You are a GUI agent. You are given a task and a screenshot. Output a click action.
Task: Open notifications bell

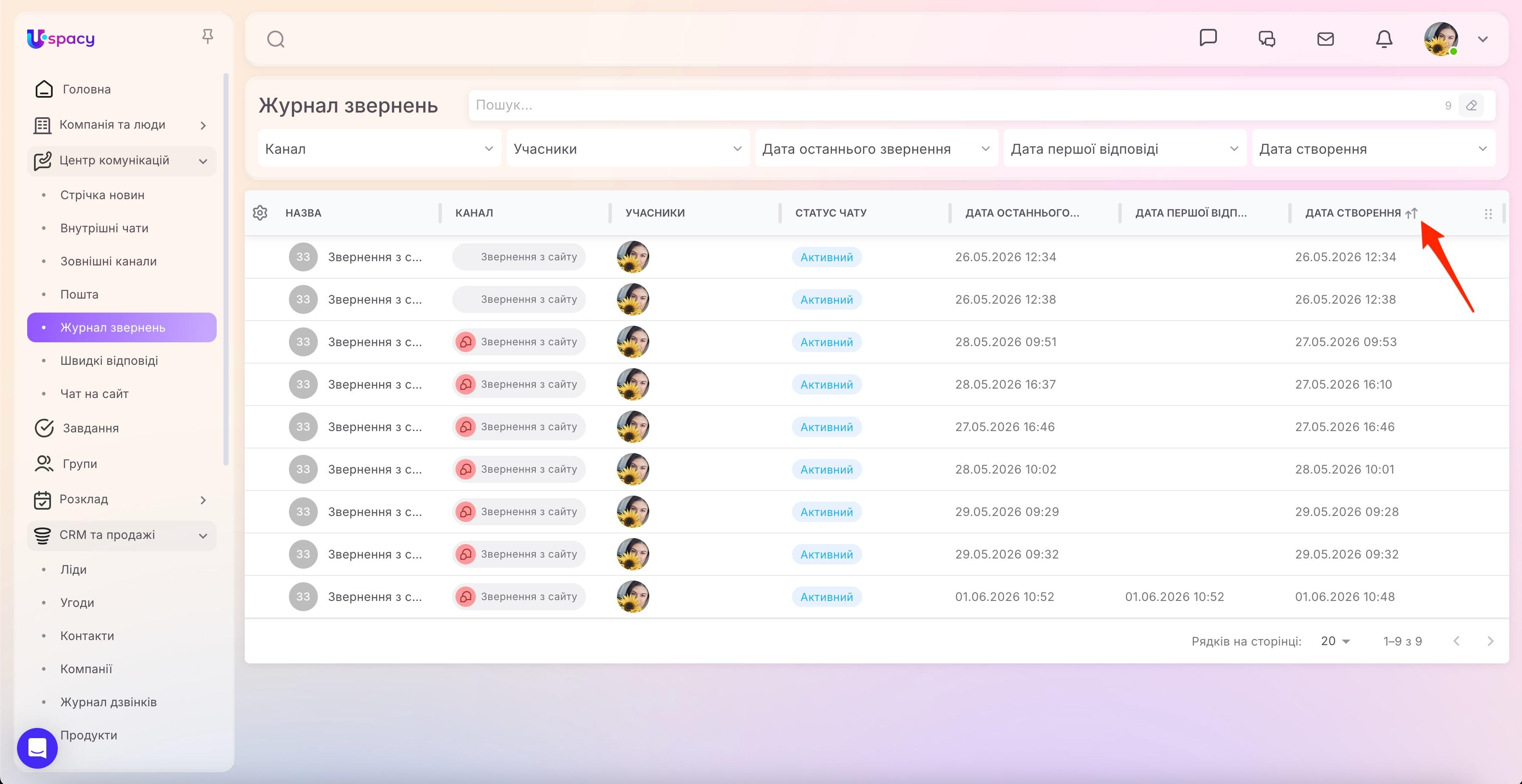tap(1384, 39)
